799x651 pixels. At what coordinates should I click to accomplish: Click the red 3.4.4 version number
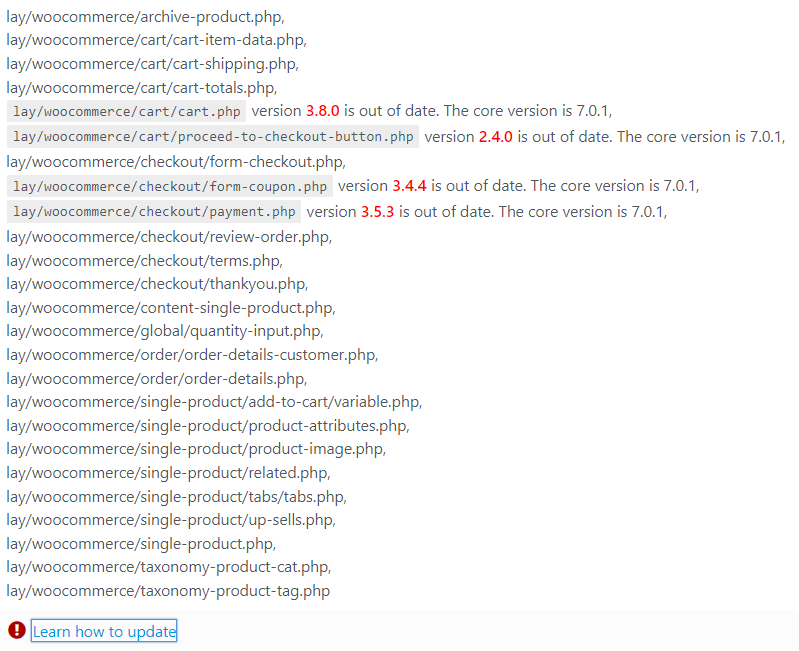coord(409,186)
